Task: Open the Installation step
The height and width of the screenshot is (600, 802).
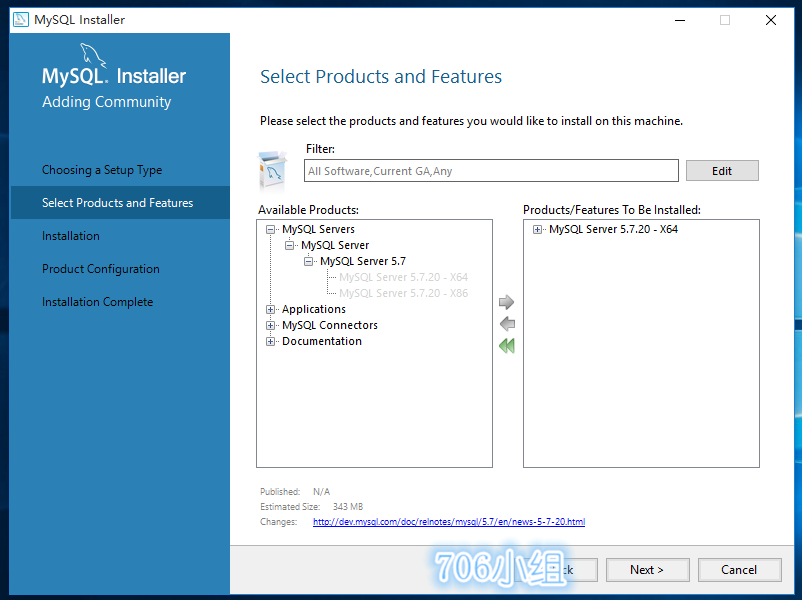Action: (71, 236)
